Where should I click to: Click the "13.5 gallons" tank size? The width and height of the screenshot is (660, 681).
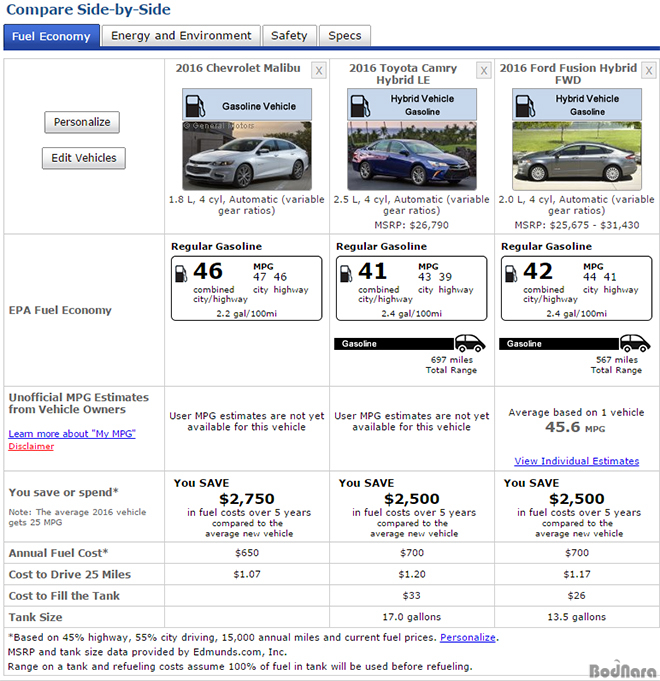tap(577, 617)
